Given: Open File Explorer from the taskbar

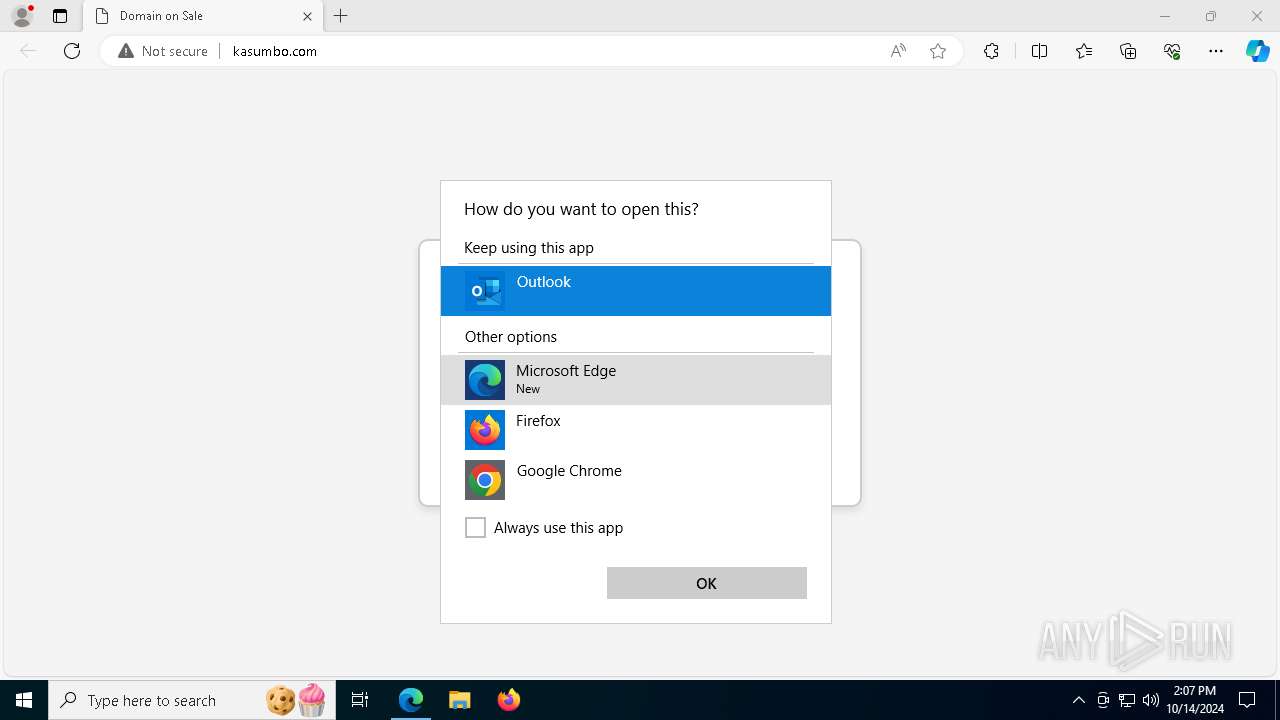Looking at the screenshot, I should (x=459, y=700).
